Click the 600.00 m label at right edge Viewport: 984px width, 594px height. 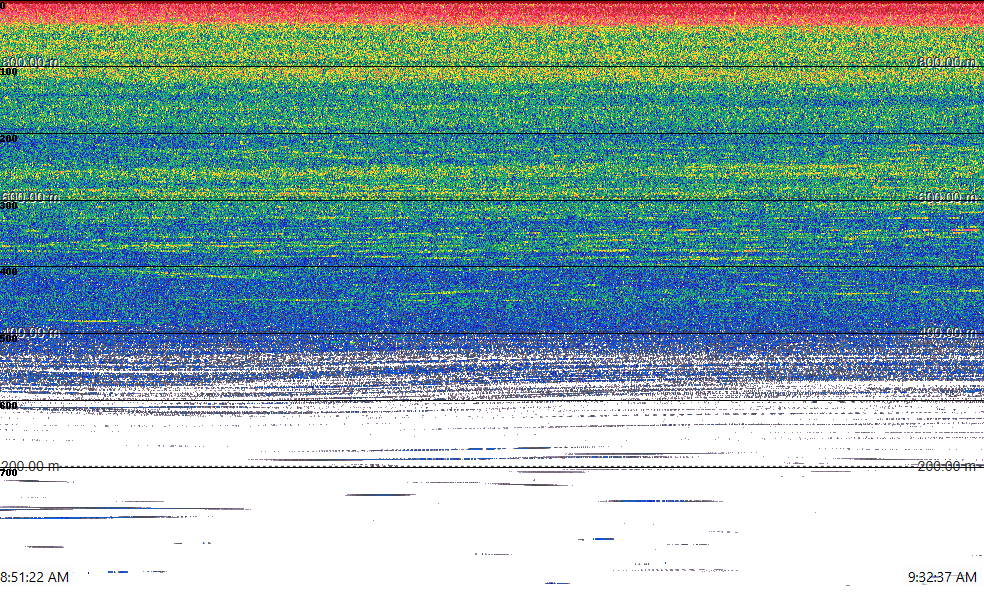[948, 196]
